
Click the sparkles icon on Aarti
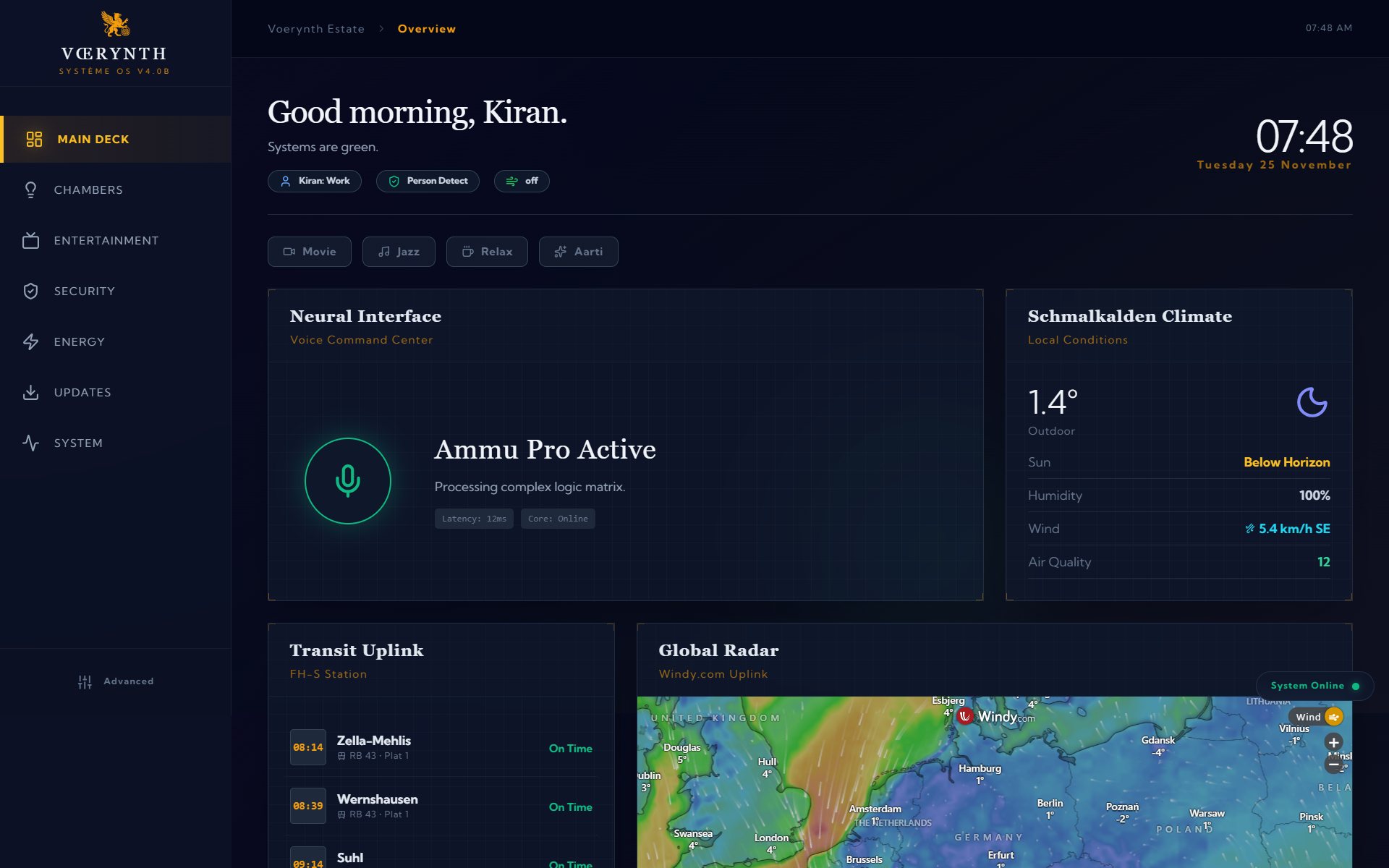[x=561, y=252]
